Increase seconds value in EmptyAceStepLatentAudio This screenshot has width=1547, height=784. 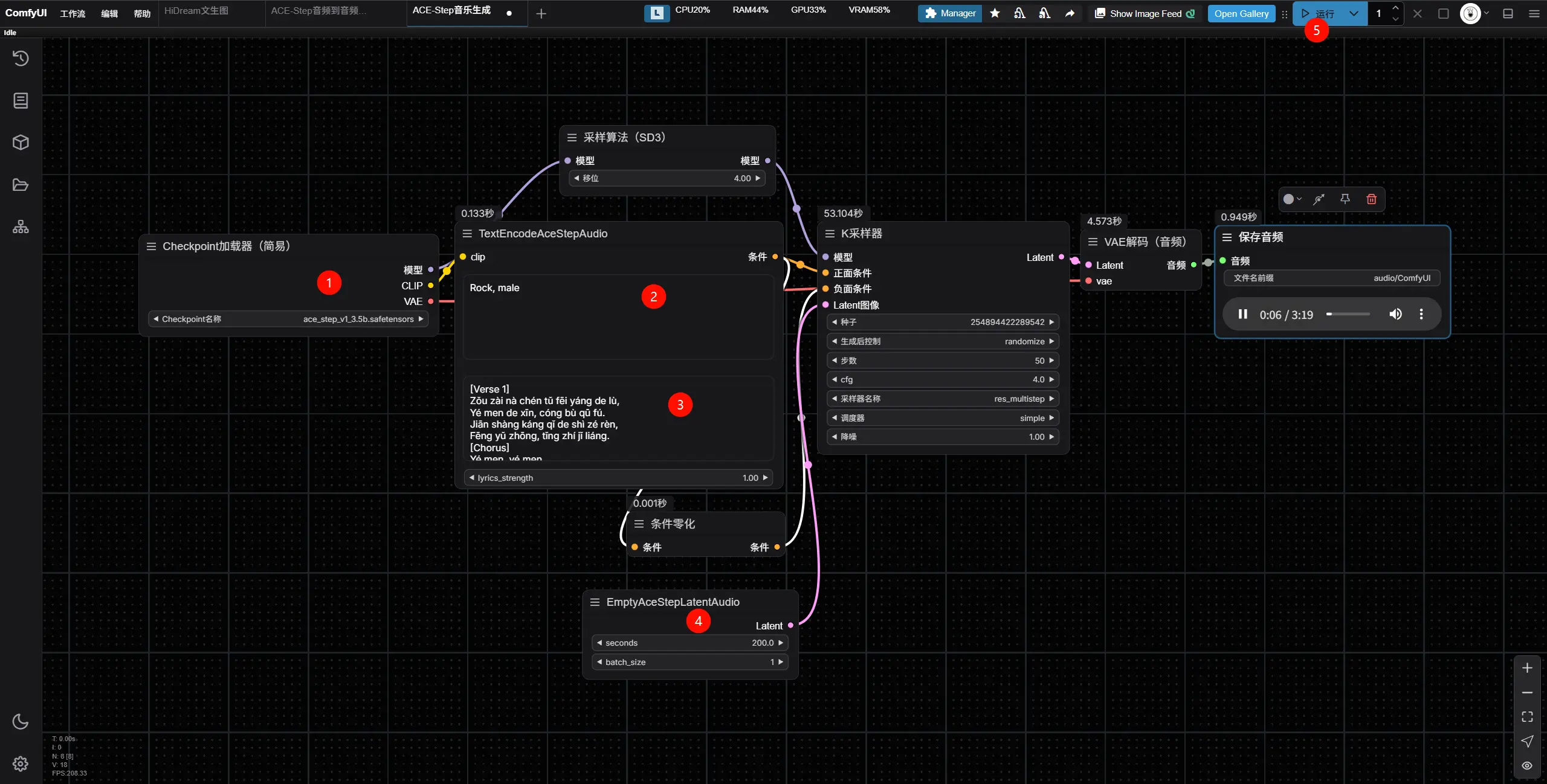(781, 643)
